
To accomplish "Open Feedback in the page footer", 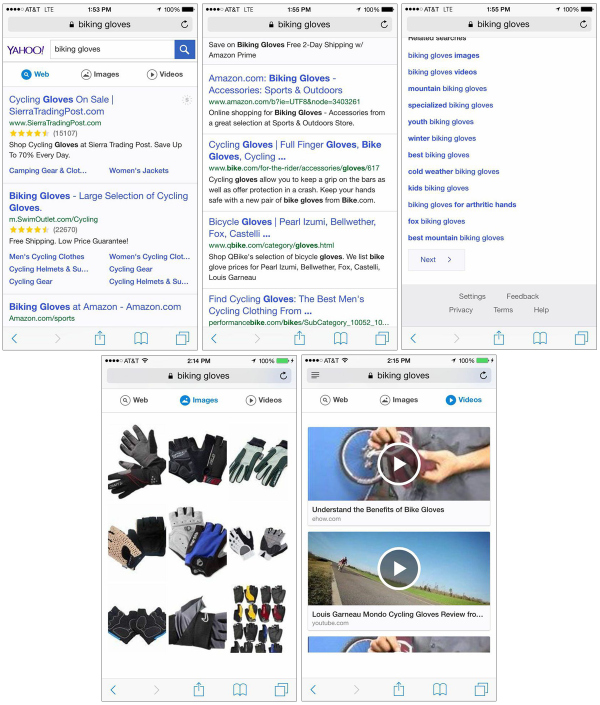I will (522, 296).
